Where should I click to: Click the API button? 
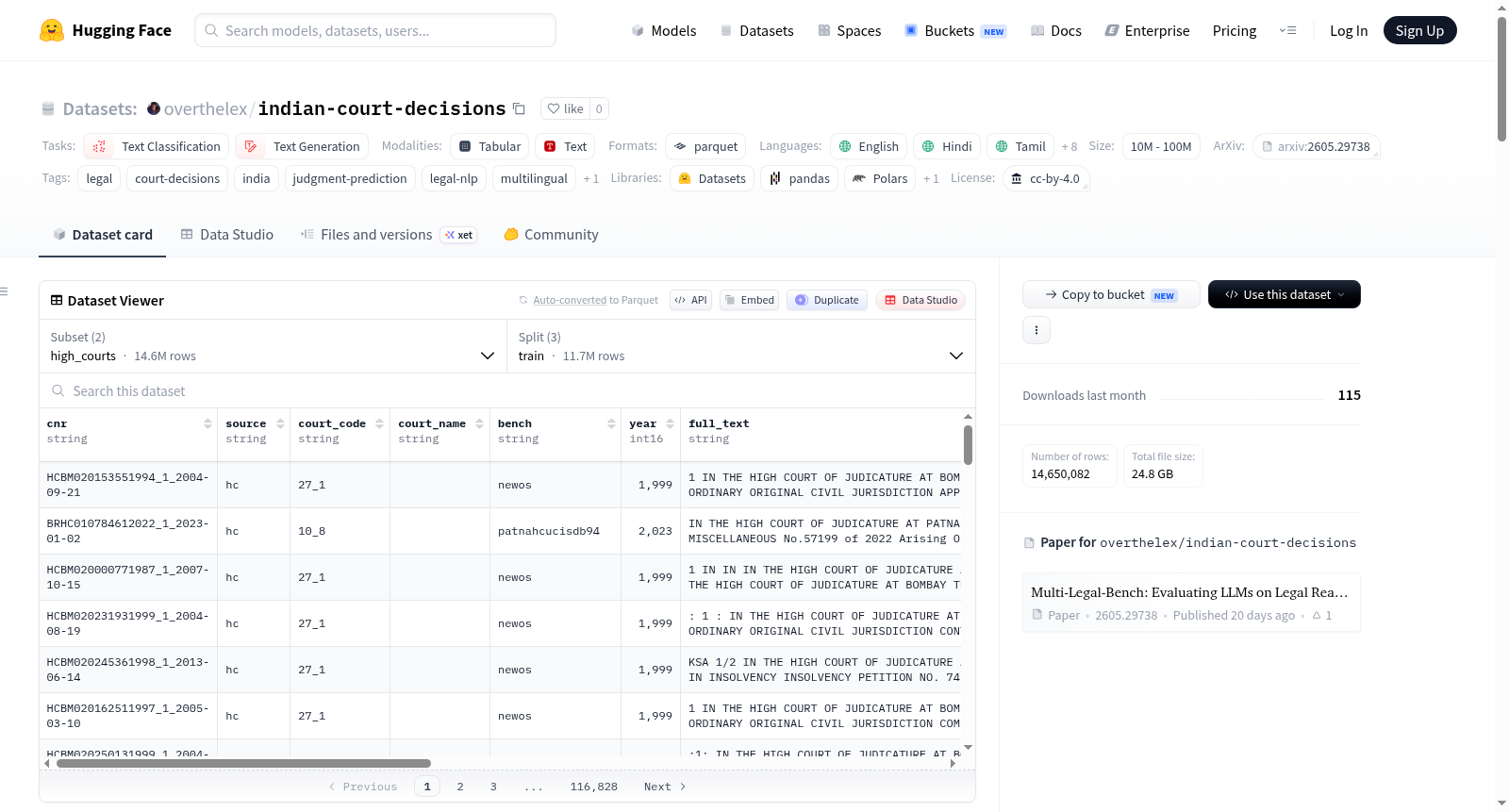coord(690,300)
